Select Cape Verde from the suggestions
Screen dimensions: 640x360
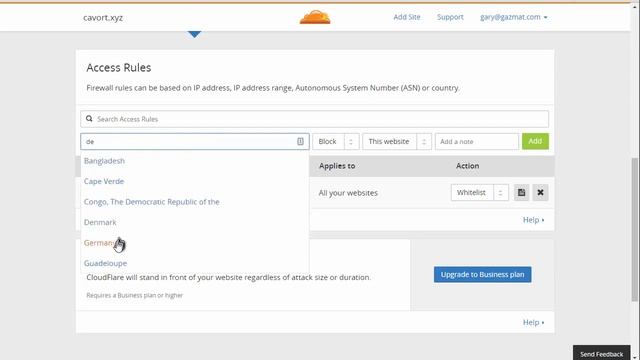pos(104,181)
